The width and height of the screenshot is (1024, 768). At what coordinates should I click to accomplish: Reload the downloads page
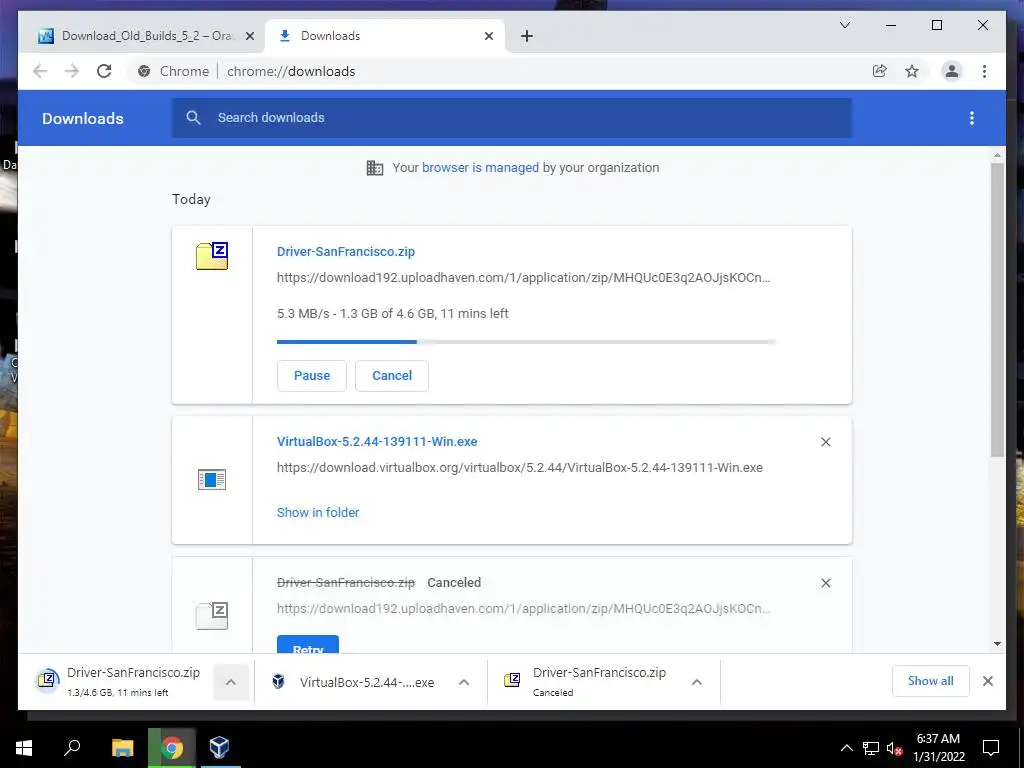click(x=104, y=71)
